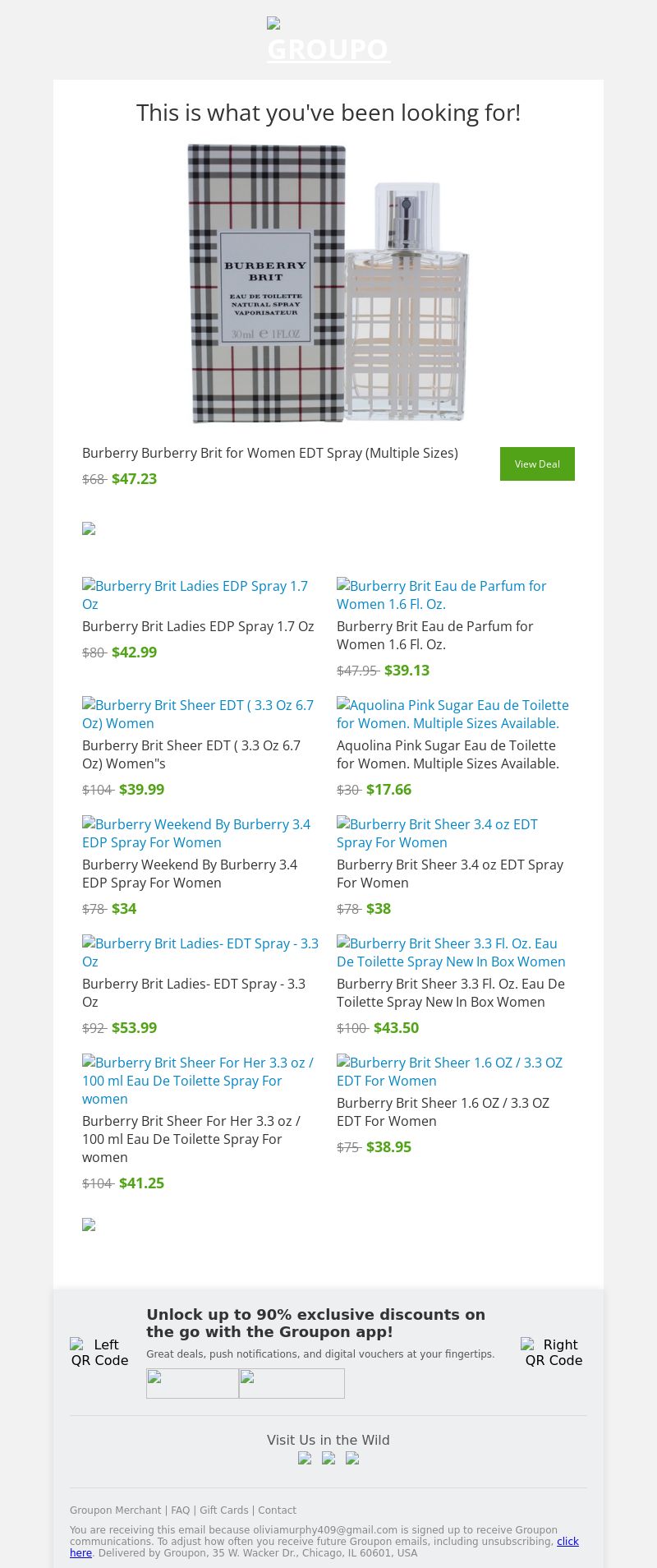657x1568 pixels.
Task: Click the Right QR Code image
Action: point(554,1352)
